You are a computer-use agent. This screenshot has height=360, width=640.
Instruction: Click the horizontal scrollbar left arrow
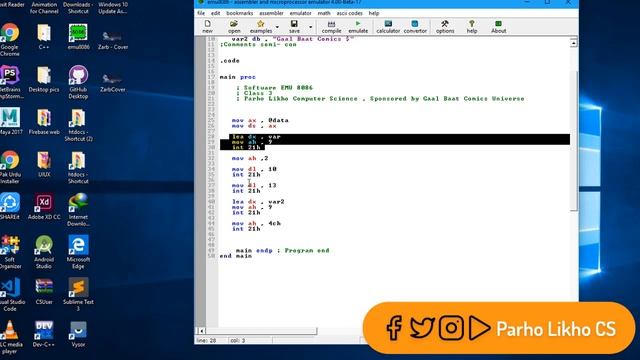coord(201,331)
